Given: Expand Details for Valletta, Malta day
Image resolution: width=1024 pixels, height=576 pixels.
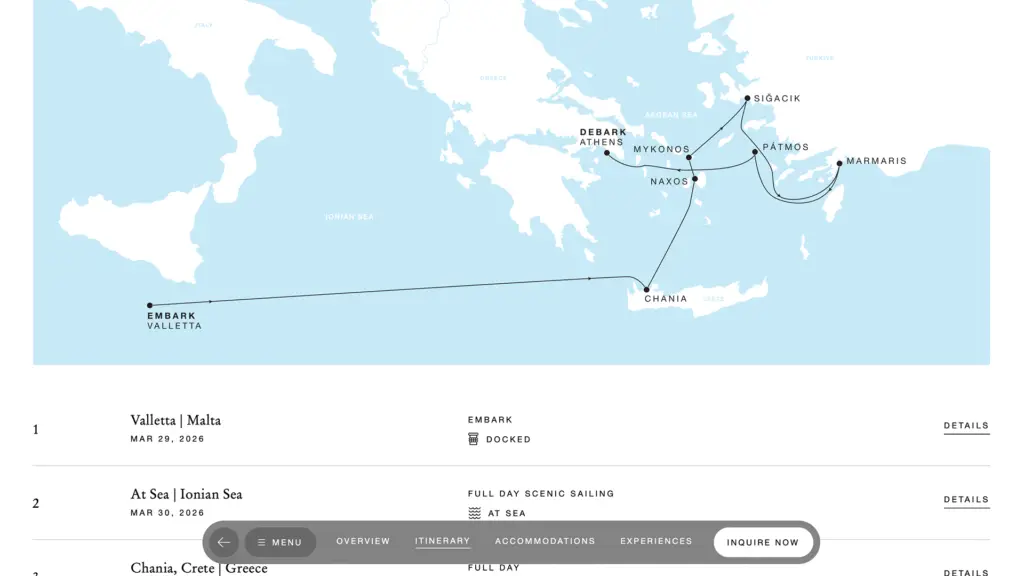Looking at the screenshot, I should [x=967, y=426].
